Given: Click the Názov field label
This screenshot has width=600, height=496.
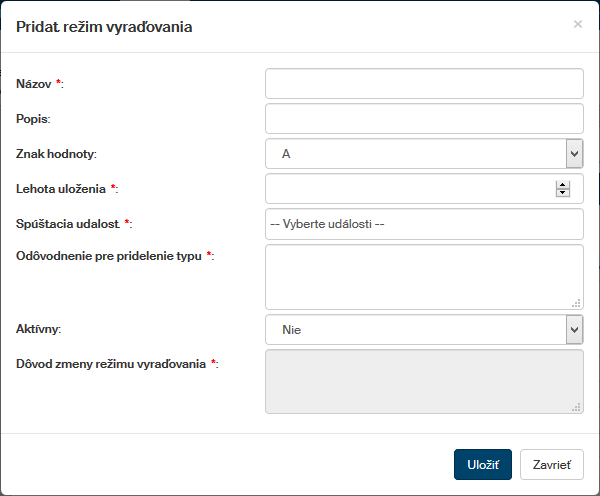Looking at the screenshot, I should point(35,84).
